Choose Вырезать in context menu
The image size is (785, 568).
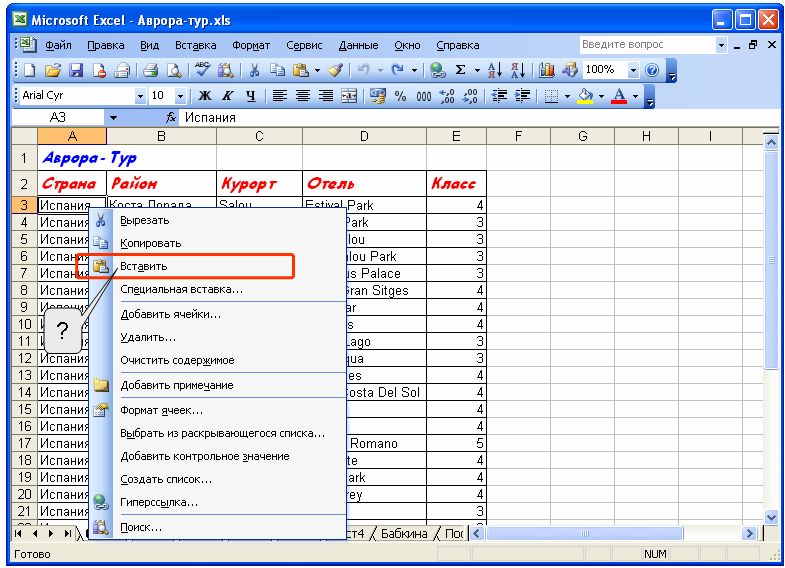click(x=218, y=220)
